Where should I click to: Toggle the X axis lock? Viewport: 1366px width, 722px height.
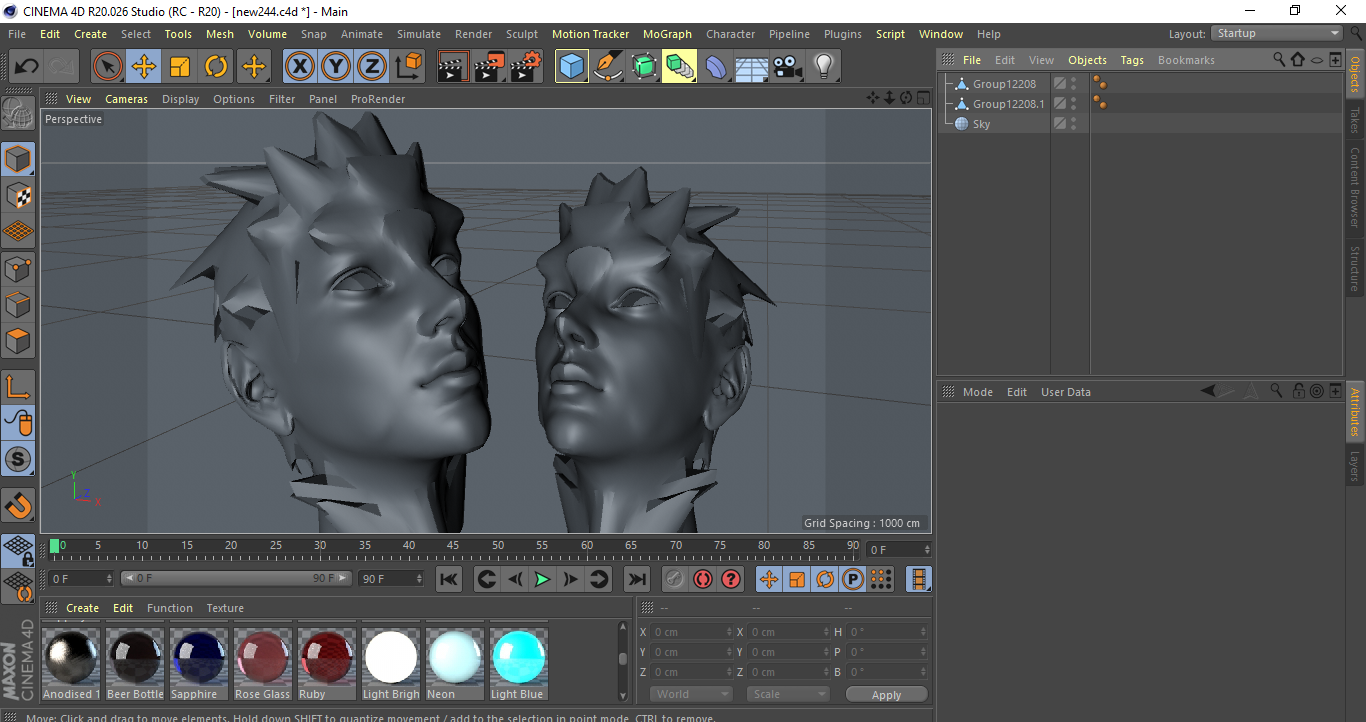(x=299, y=67)
